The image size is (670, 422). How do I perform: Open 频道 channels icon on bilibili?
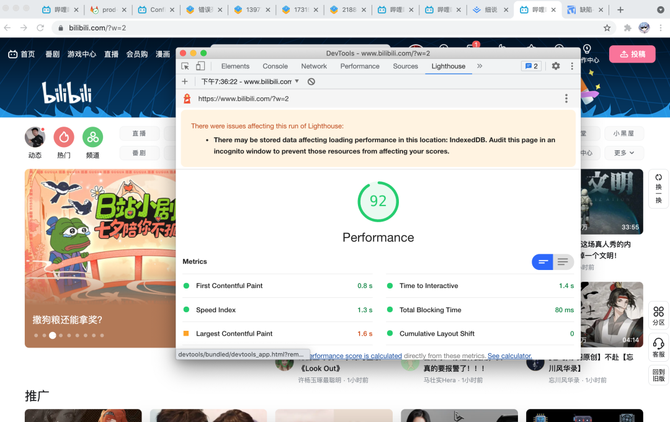93,138
